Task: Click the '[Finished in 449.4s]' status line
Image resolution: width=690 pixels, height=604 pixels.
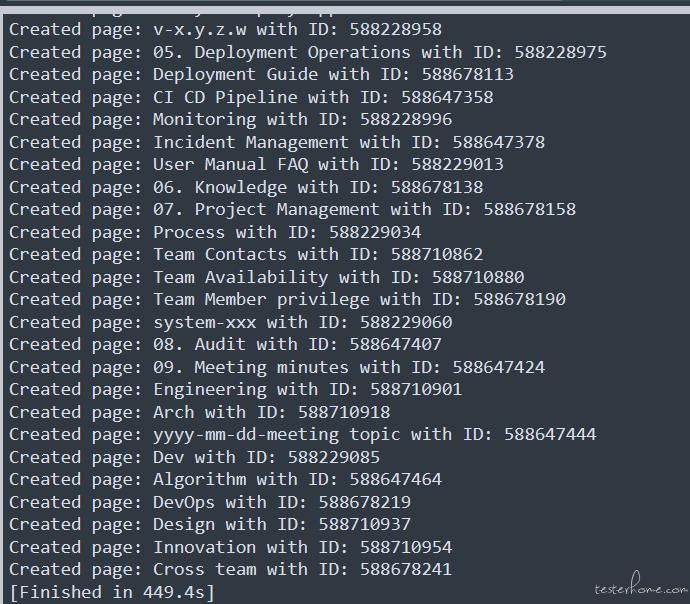Action: click(x=112, y=592)
